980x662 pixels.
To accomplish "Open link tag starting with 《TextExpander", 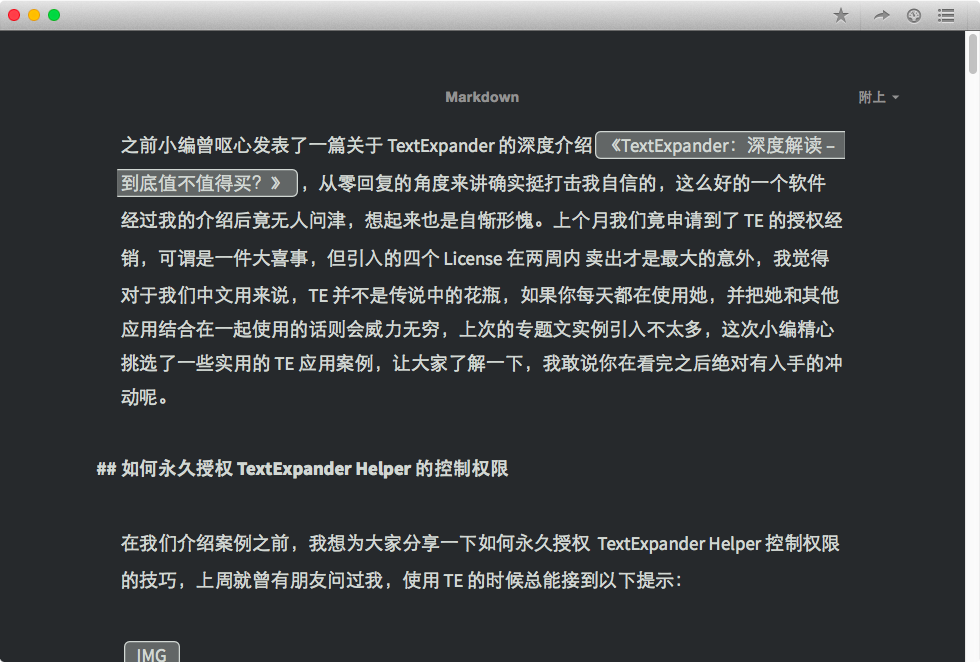I will pos(720,146).
